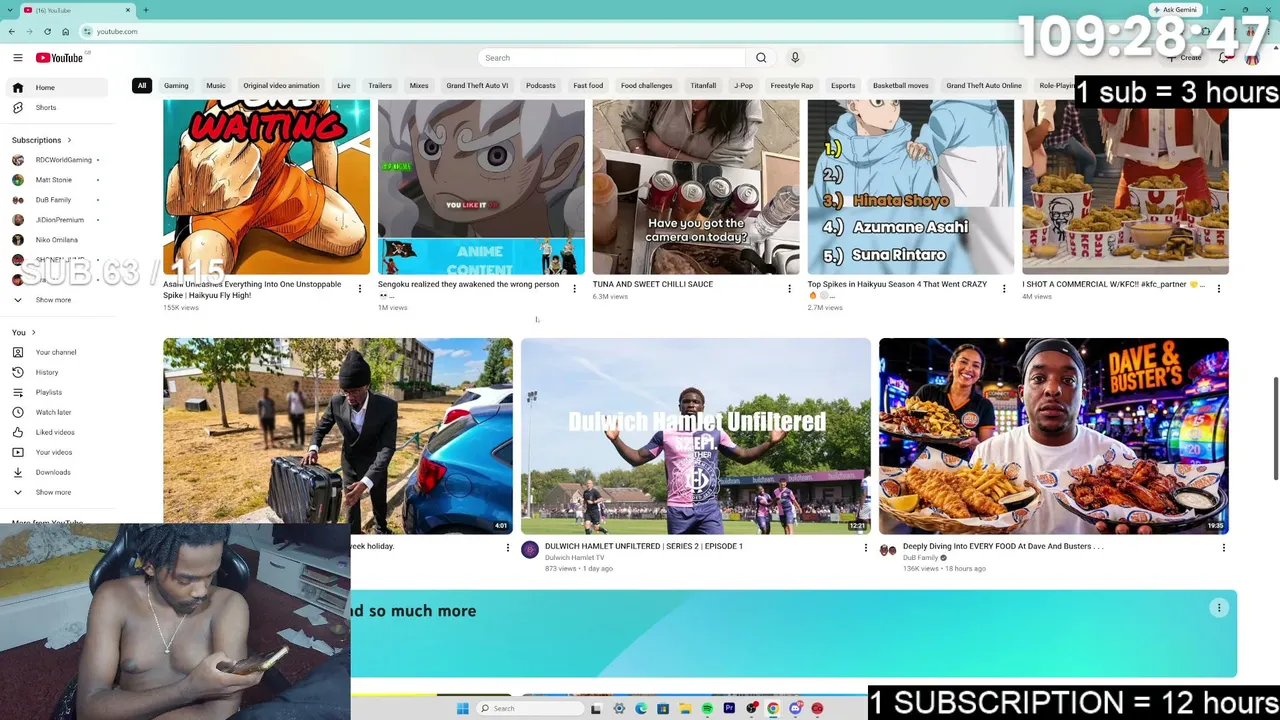
Task: Activate voice search microphone
Action: click(x=795, y=58)
